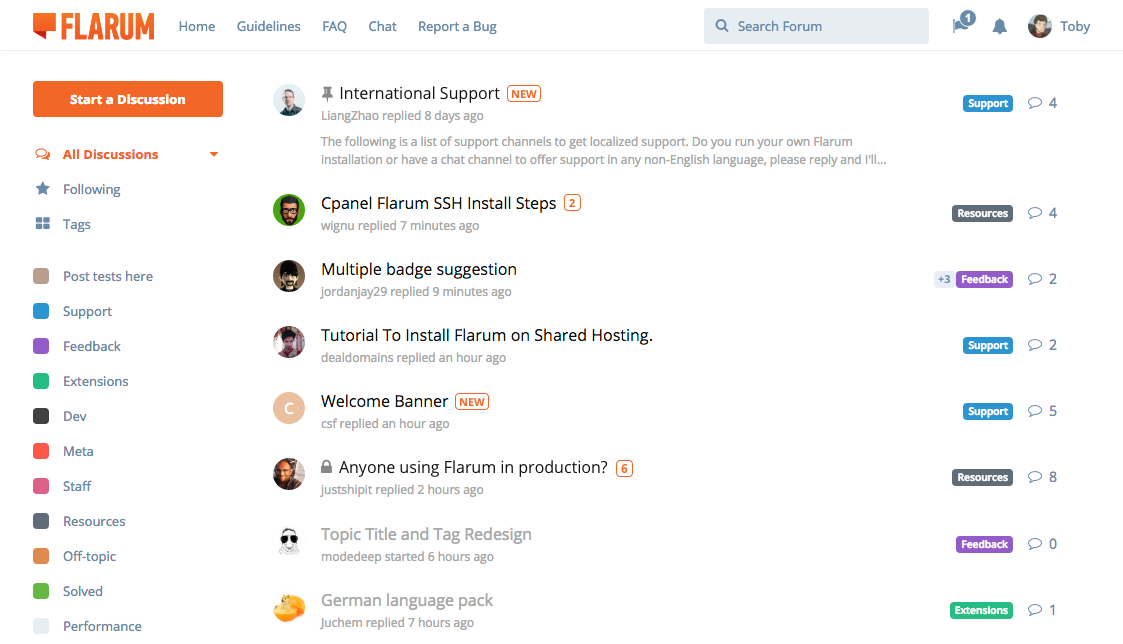The image size is (1123, 644).
Task: Click the Following star icon
Action: coord(43,188)
